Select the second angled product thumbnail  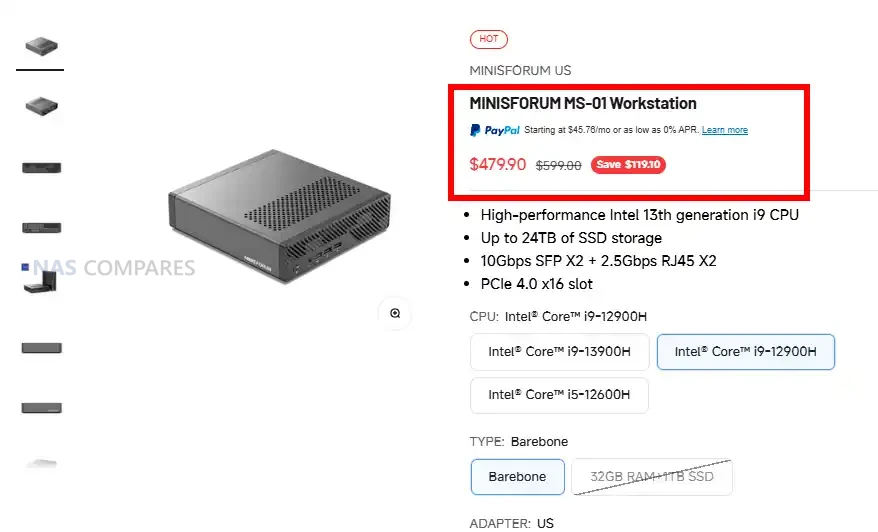click(41, 106)
